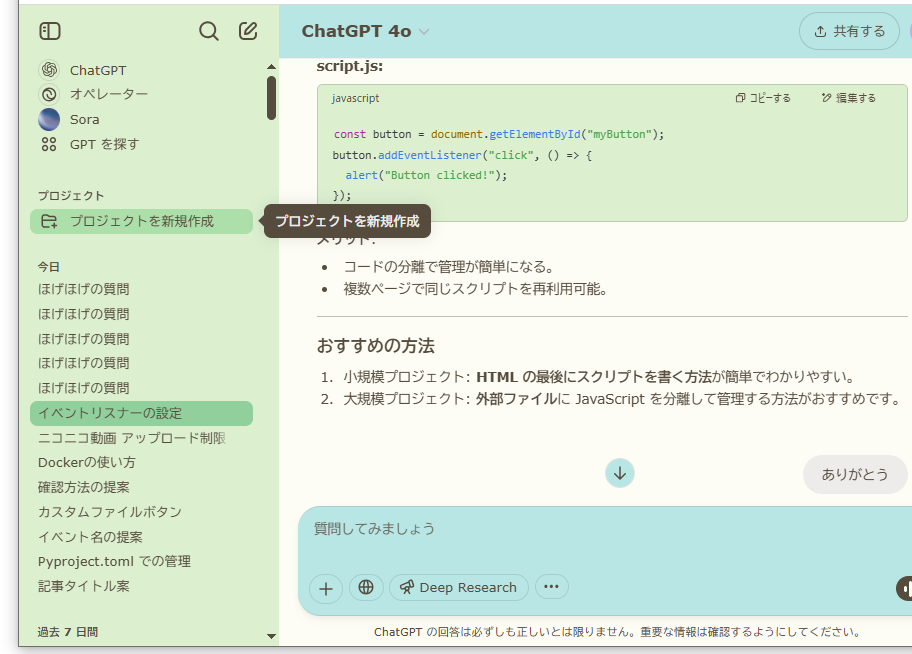This screenshot has height=654, width=912.
Task: Click the 過去 7 日間 section heading
Action: (x=67, y=632)
